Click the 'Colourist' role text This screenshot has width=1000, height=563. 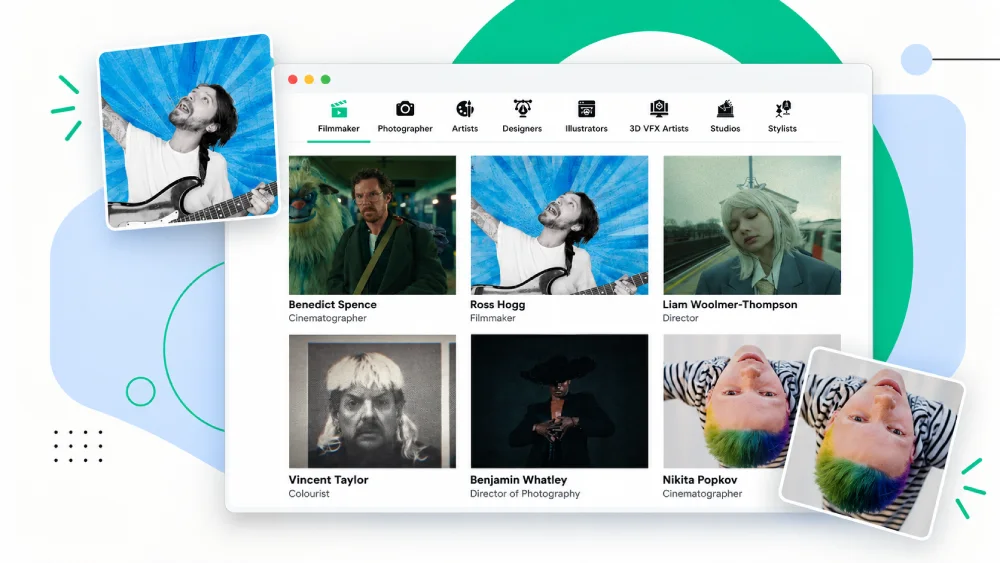[309, 494]
